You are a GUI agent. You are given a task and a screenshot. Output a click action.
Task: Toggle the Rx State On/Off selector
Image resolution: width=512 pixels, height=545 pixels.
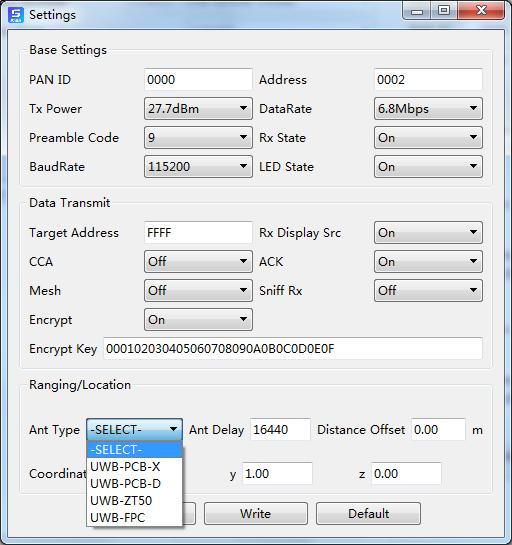[428, 138]
